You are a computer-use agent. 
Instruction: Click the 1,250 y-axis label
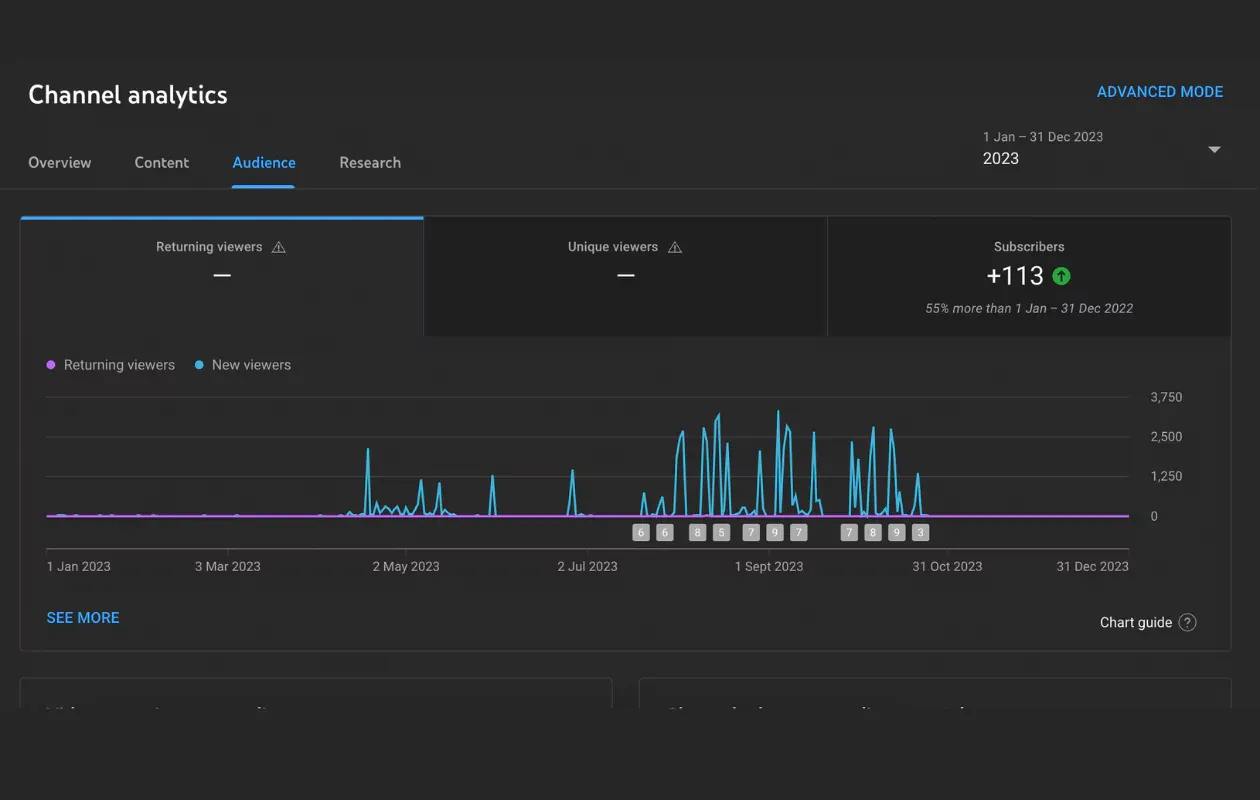click(1166, 477)
